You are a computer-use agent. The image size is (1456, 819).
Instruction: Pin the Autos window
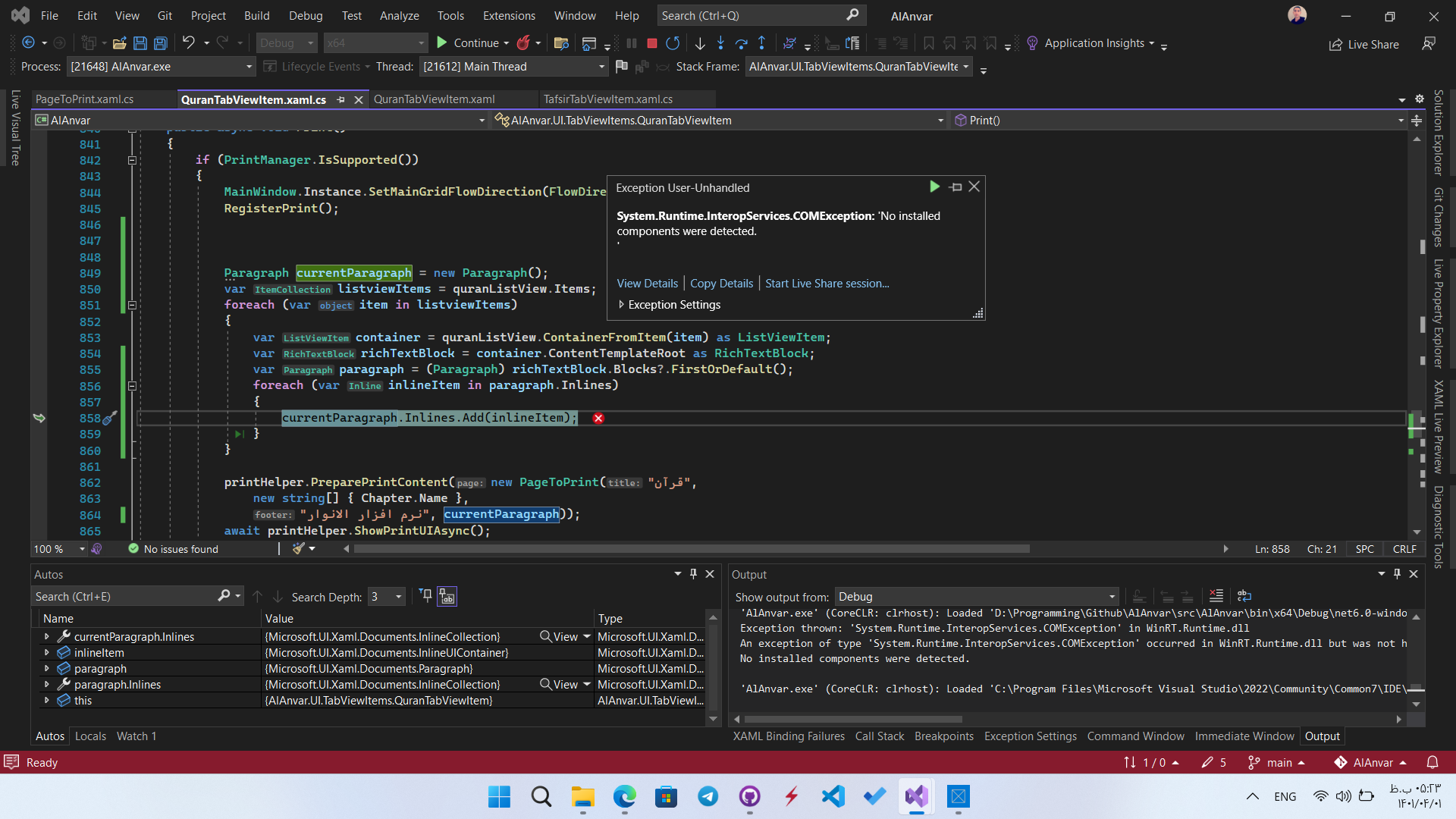pyautogui.click(x=692, y=574)
